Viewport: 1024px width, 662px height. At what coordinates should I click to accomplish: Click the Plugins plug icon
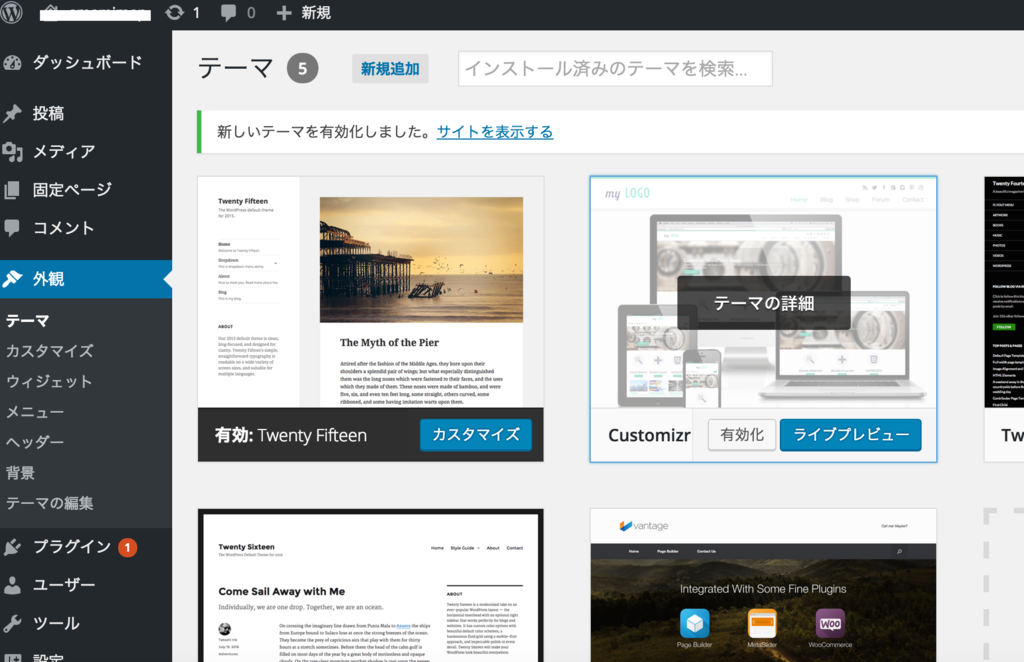point(12,546)
